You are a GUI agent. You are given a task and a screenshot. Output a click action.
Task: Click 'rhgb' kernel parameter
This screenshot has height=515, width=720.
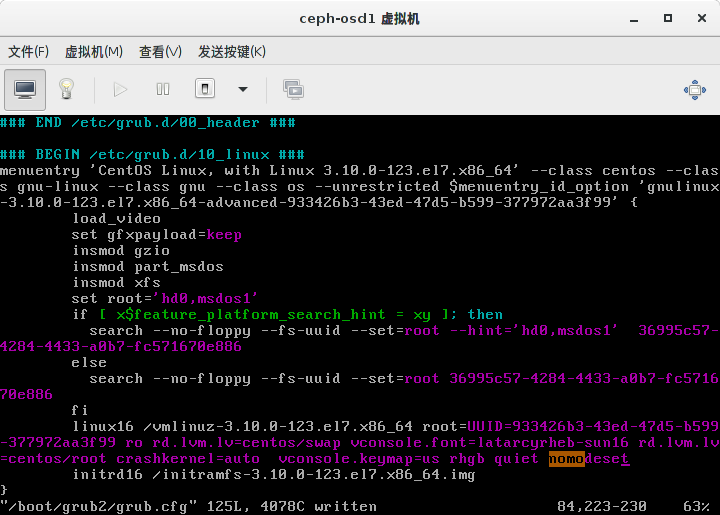tap(467, 459)
